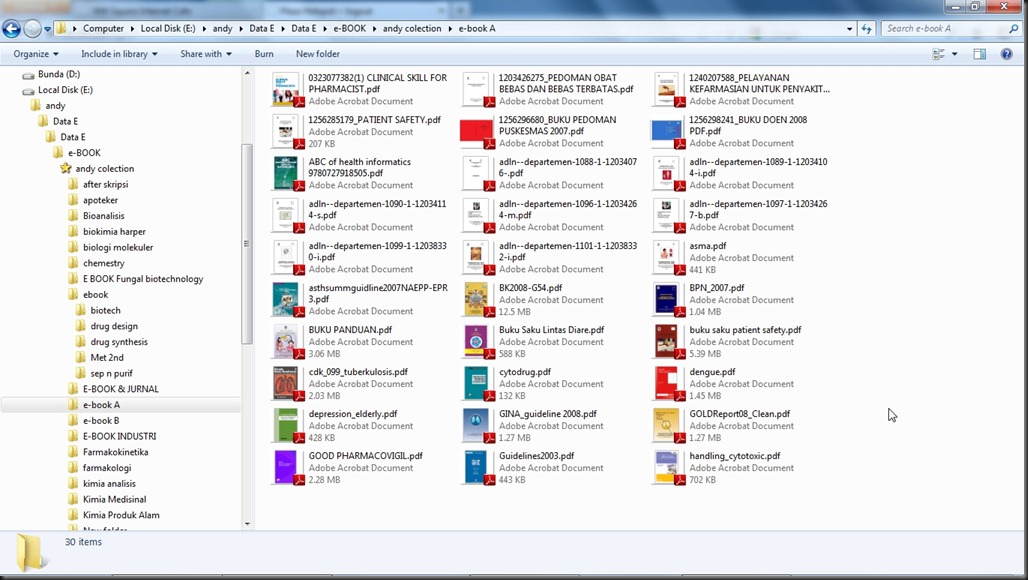1028x580 pixels.
Task: Select the red BUKU PEDOMAN PUSKESMAS 2007 icon
Action: coord(477,131)
